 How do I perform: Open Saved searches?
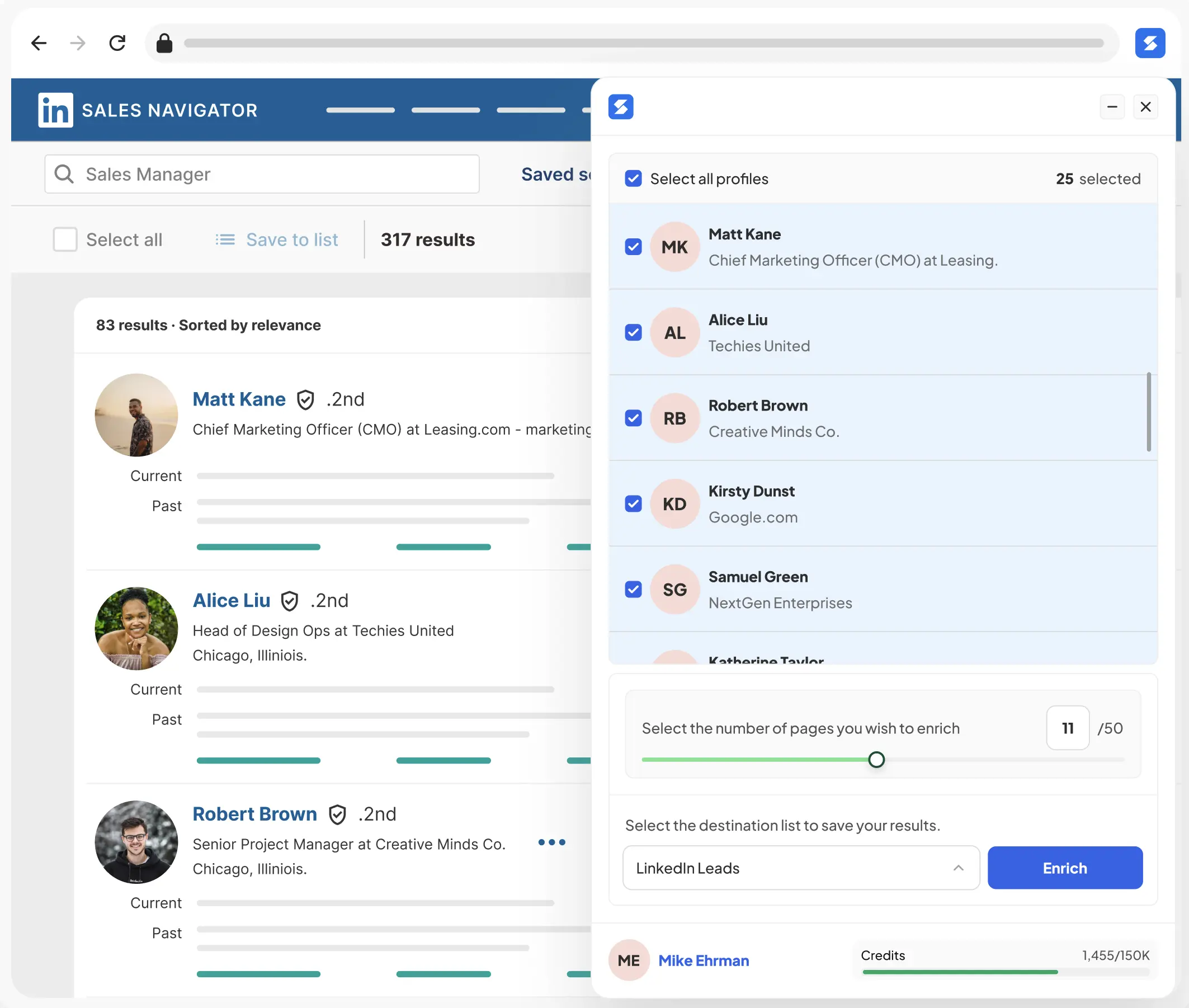point(557,175)
